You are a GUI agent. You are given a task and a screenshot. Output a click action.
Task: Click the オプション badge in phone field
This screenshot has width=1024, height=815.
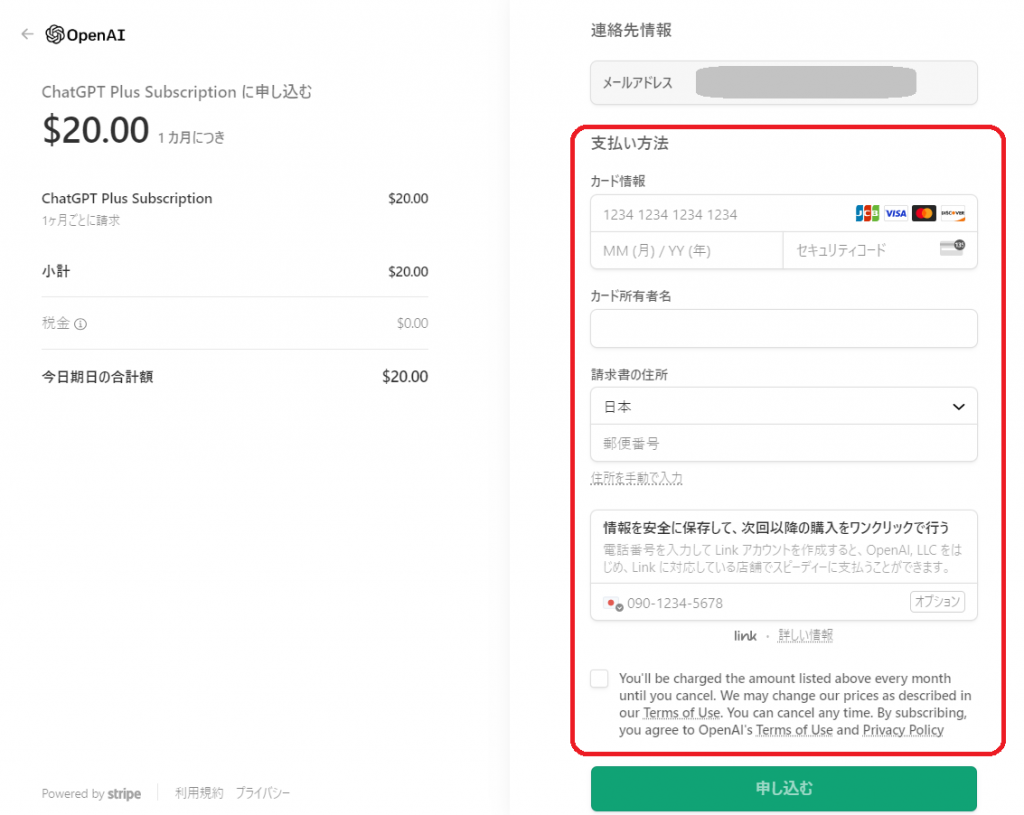(937, 601)
